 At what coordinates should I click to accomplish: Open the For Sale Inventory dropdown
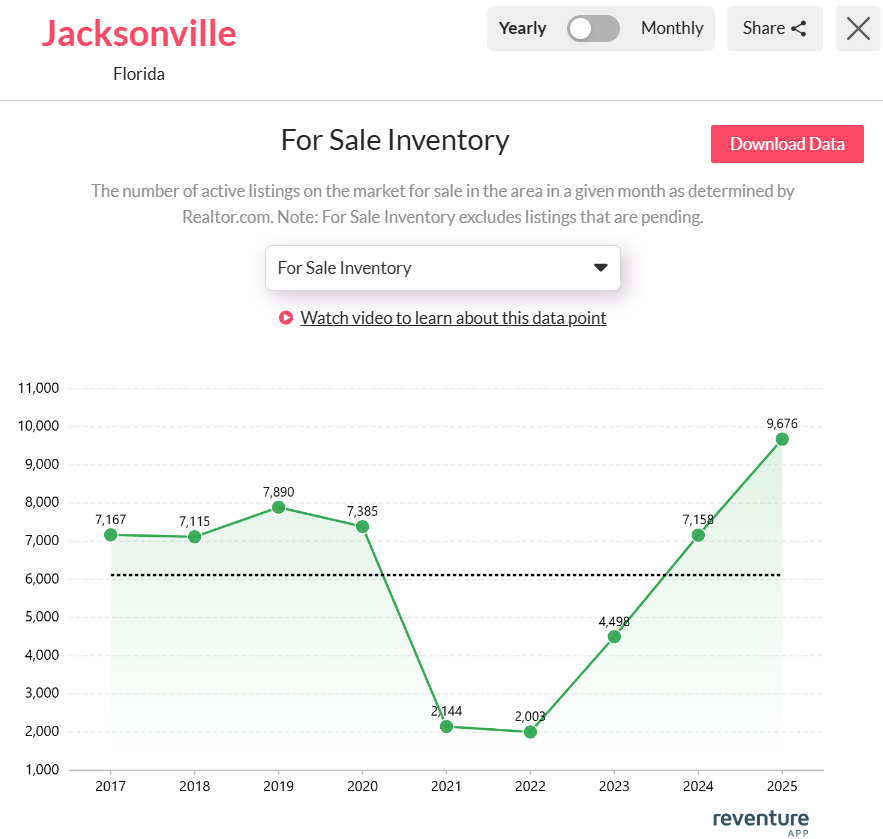point(443,268)
